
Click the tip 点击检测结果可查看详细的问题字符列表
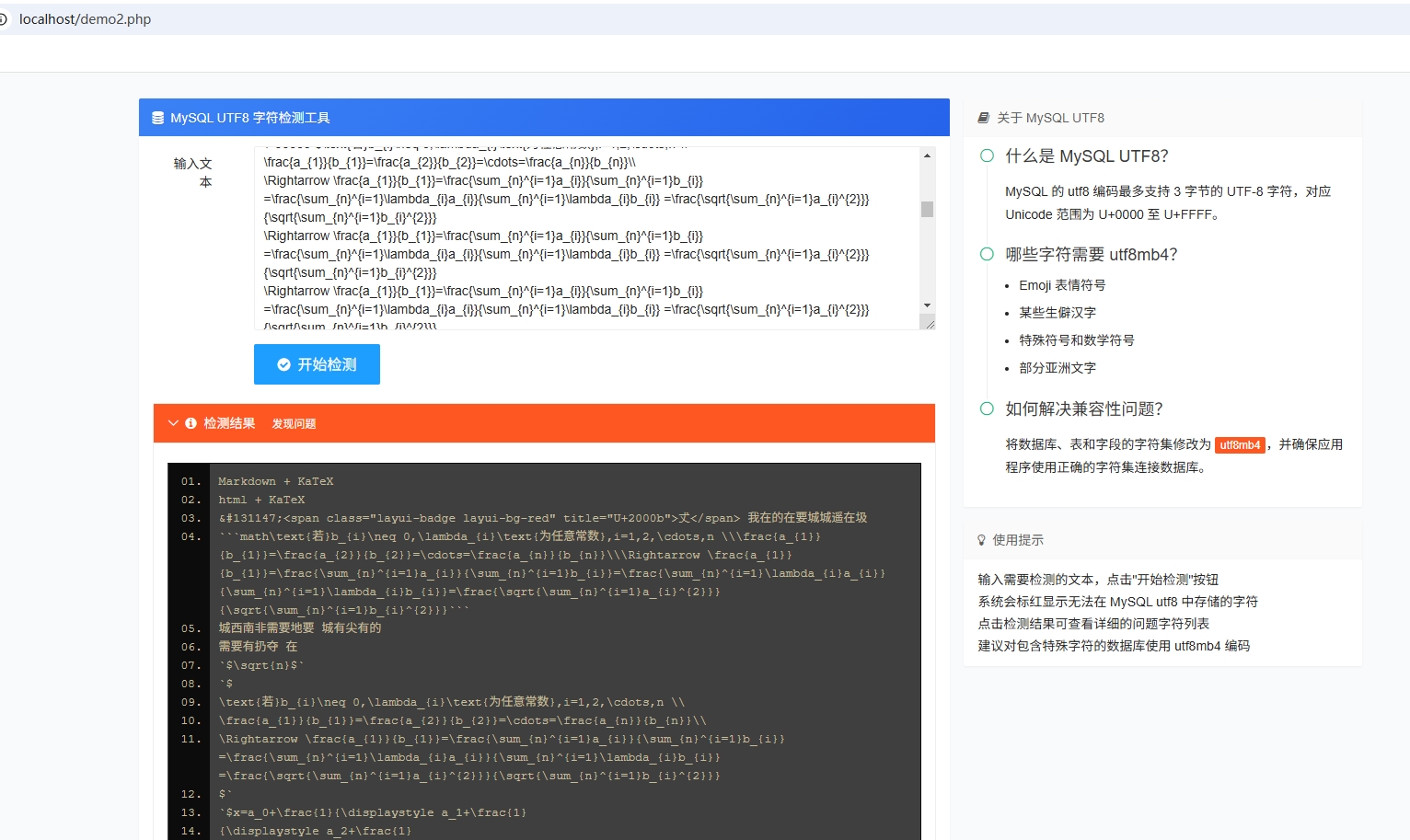click(x=1093, y=624)
